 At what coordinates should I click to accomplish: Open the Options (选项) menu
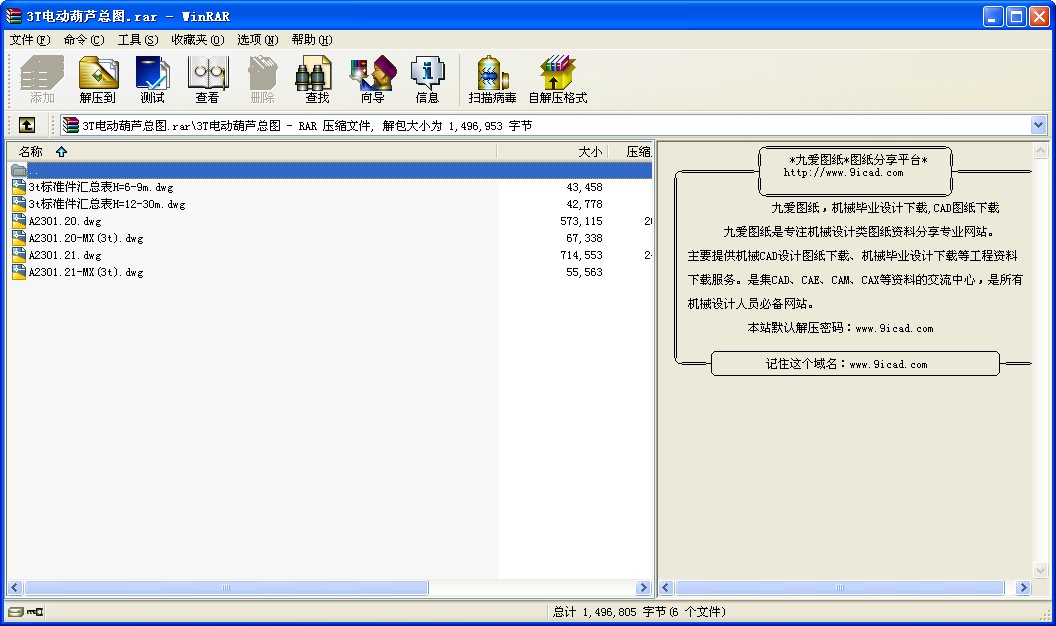[x=257, y=40]
